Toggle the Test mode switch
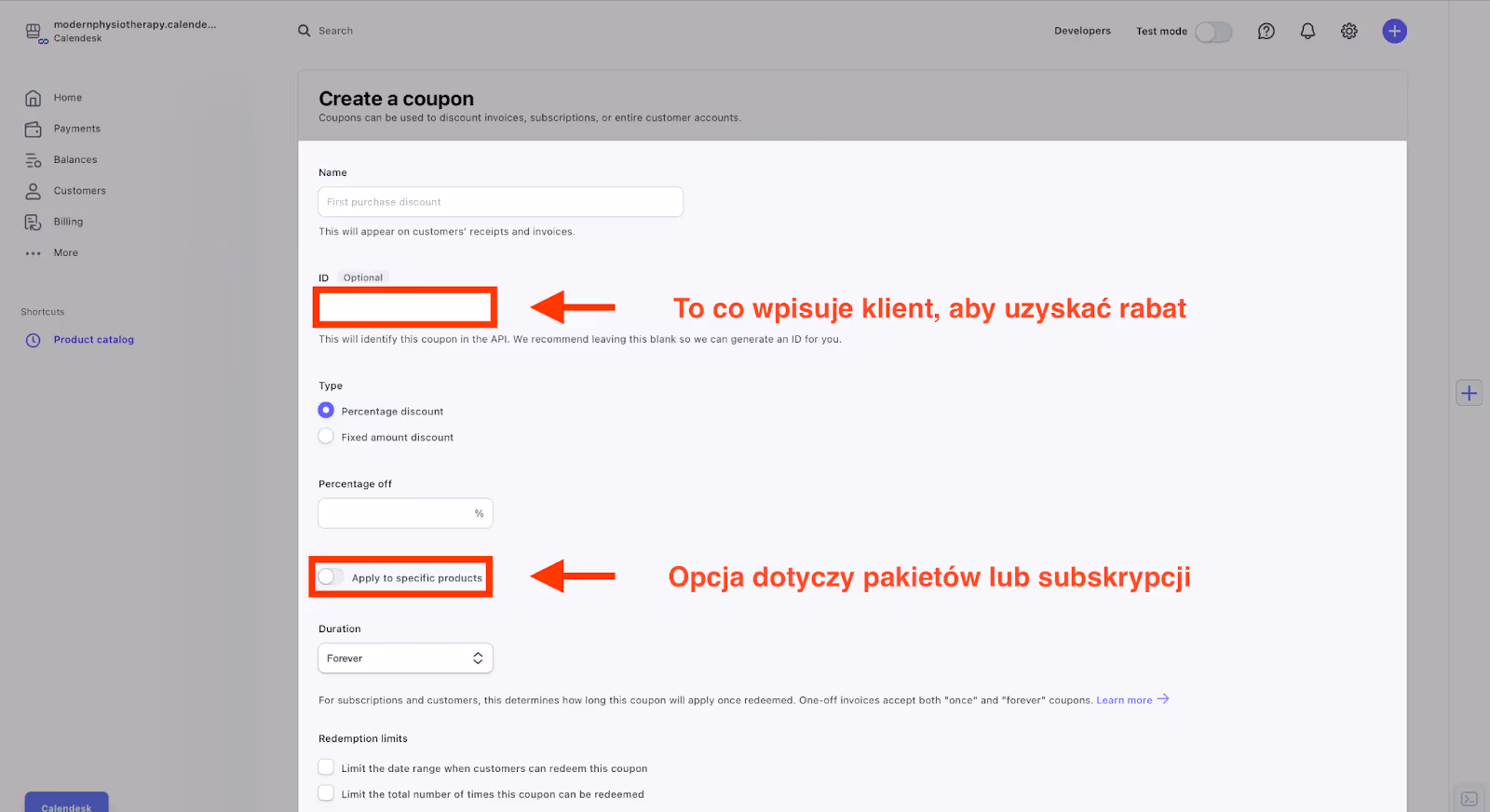 [x=1213, y=32]
